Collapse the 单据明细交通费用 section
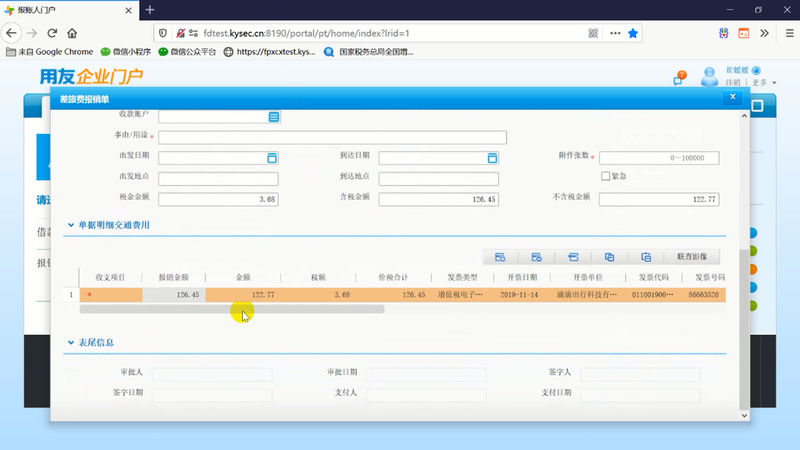 tap(71, 225)
